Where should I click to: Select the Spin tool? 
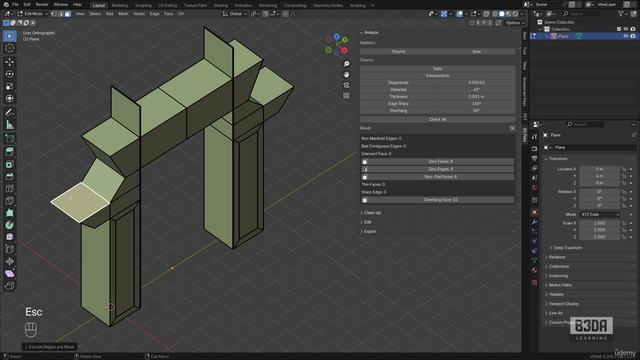[10, 225]
